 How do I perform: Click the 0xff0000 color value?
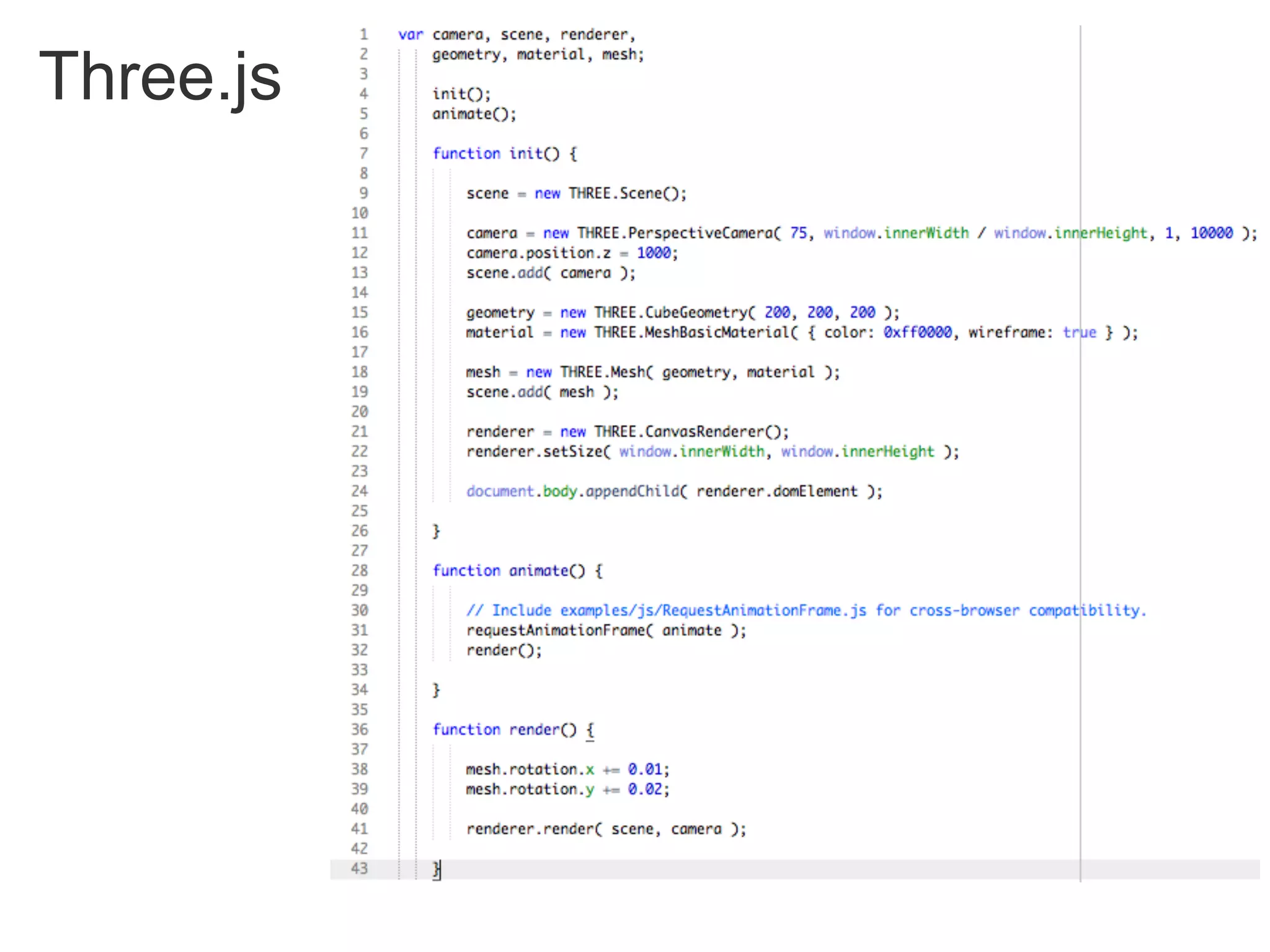pos(917,333)
